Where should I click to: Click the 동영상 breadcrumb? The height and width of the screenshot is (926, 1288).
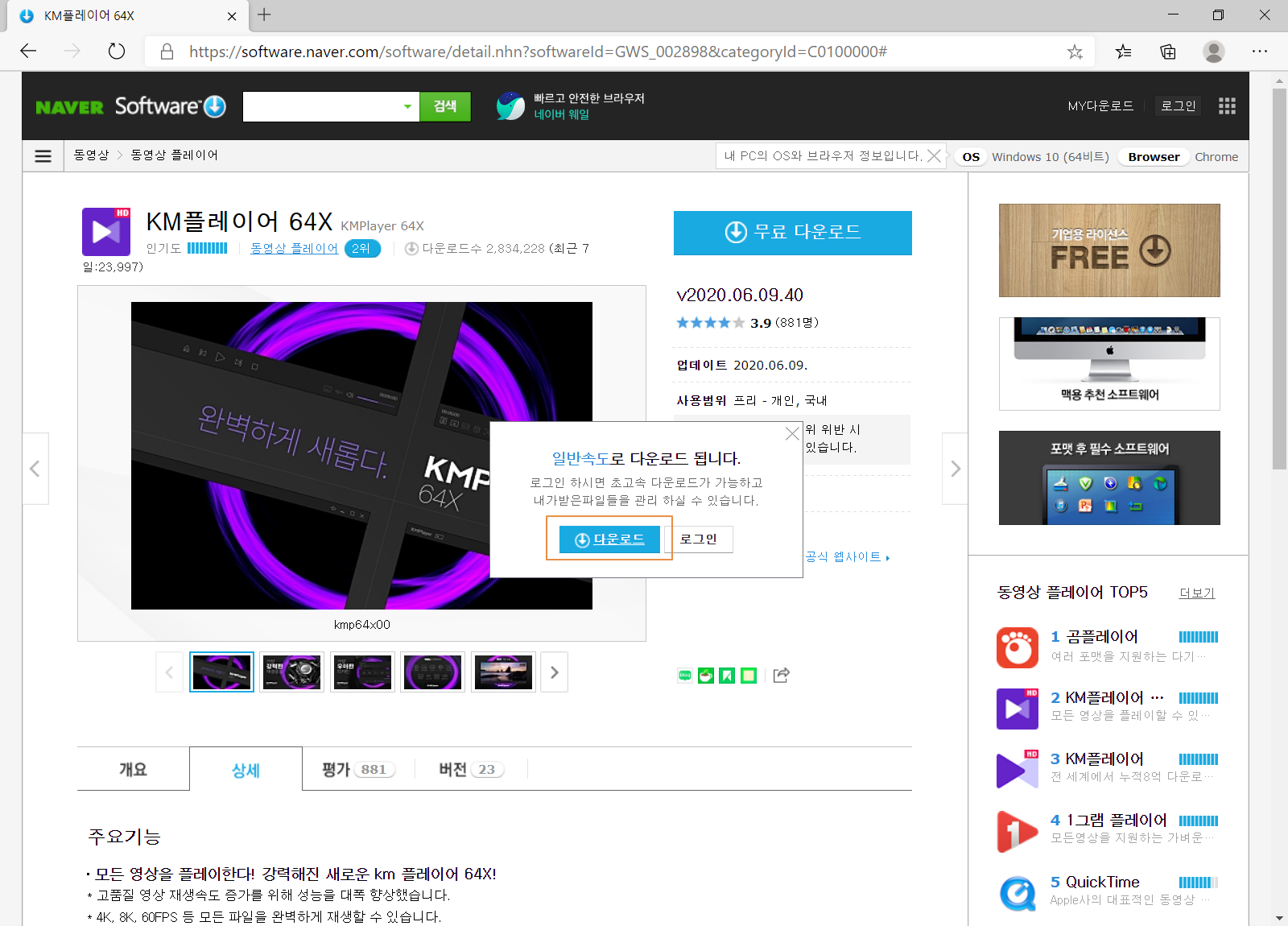91,155
